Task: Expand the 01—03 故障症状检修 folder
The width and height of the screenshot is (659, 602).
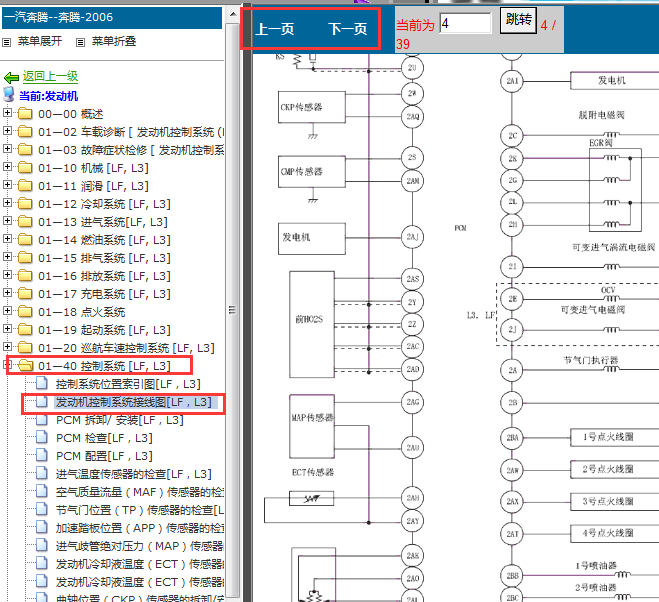Action: coord(7,149)
